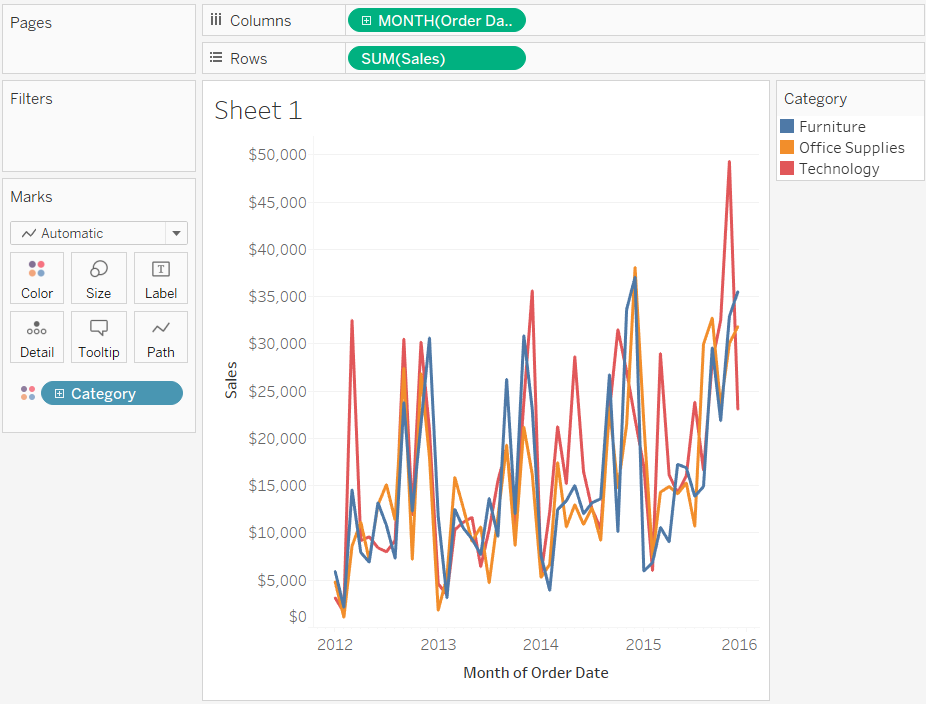Open the Size mark property
Screen dimensions: 926x704
(x=98, y=277)
